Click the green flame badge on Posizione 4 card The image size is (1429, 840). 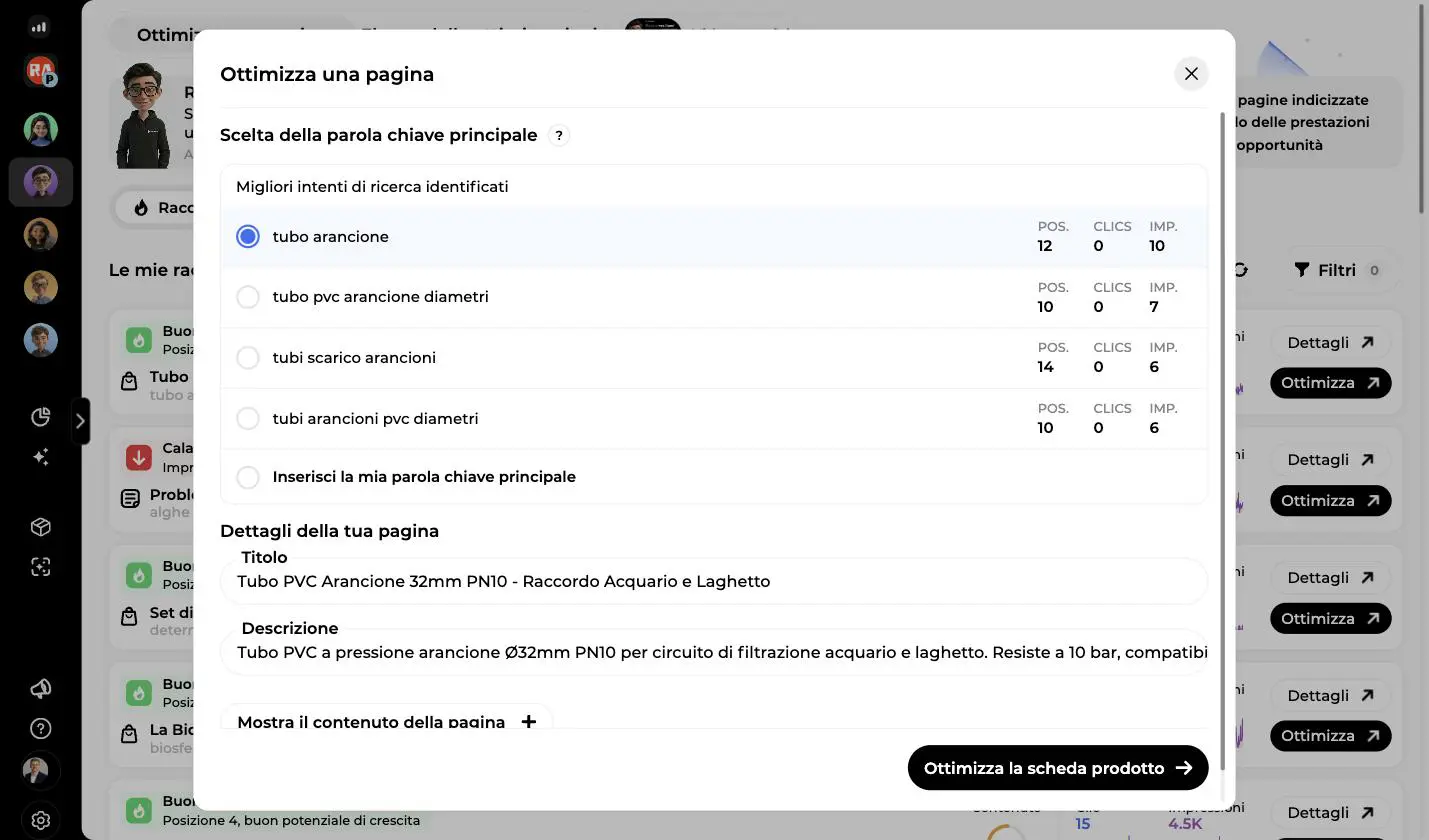(x=139, y=810)
